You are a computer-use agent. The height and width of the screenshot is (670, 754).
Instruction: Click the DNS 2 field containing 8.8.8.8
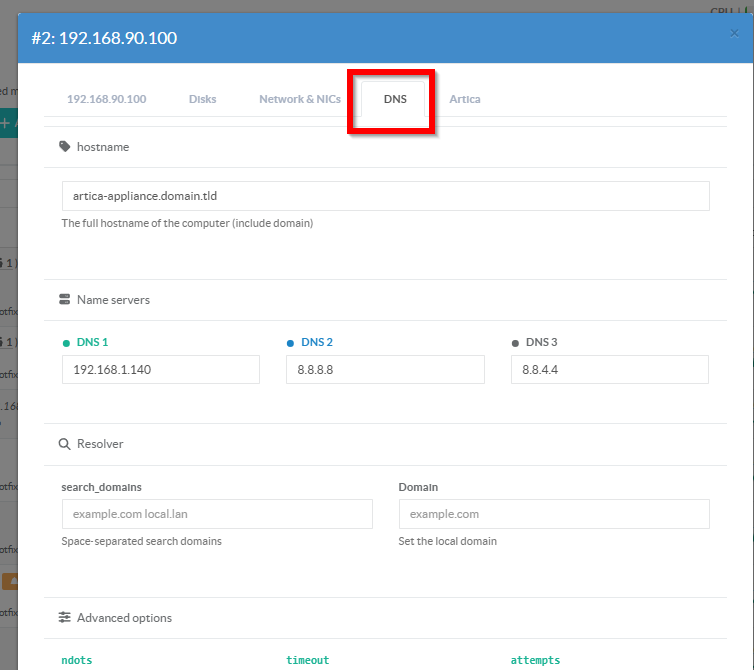385,369
